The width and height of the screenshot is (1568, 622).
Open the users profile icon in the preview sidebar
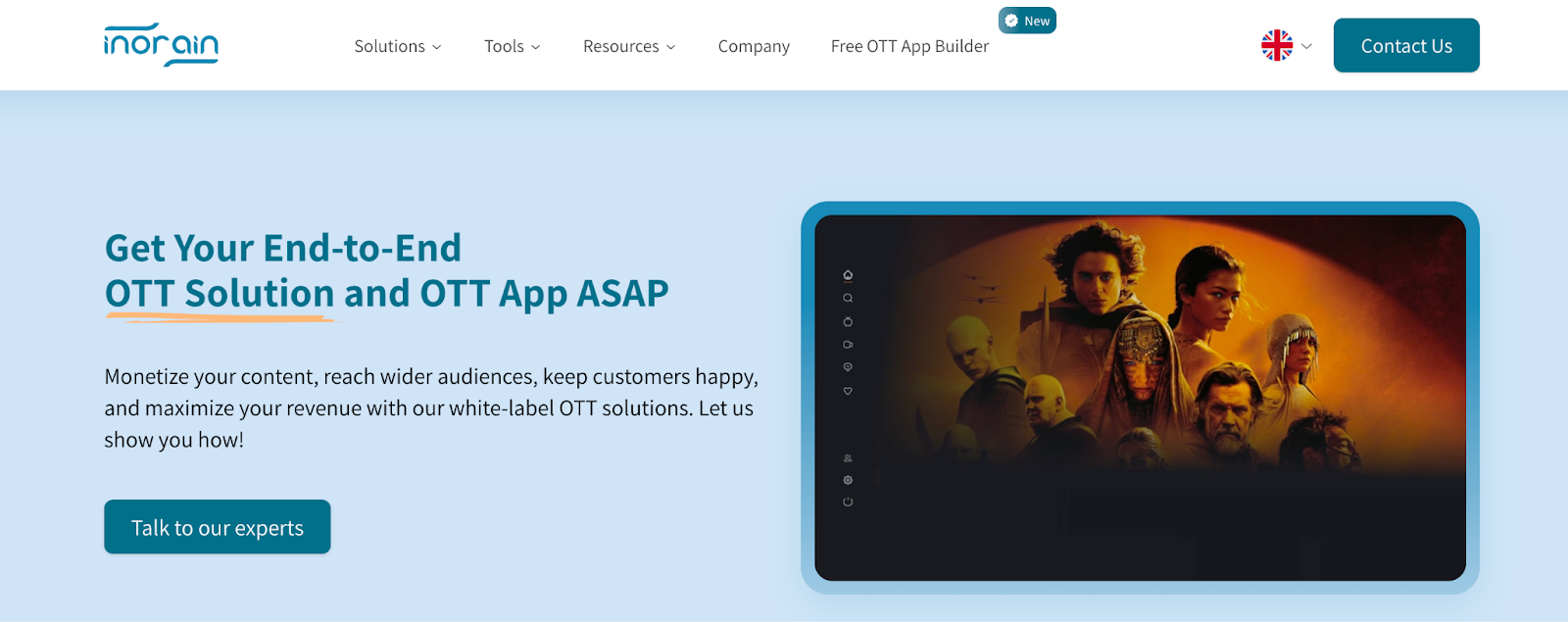coord(848,458)
